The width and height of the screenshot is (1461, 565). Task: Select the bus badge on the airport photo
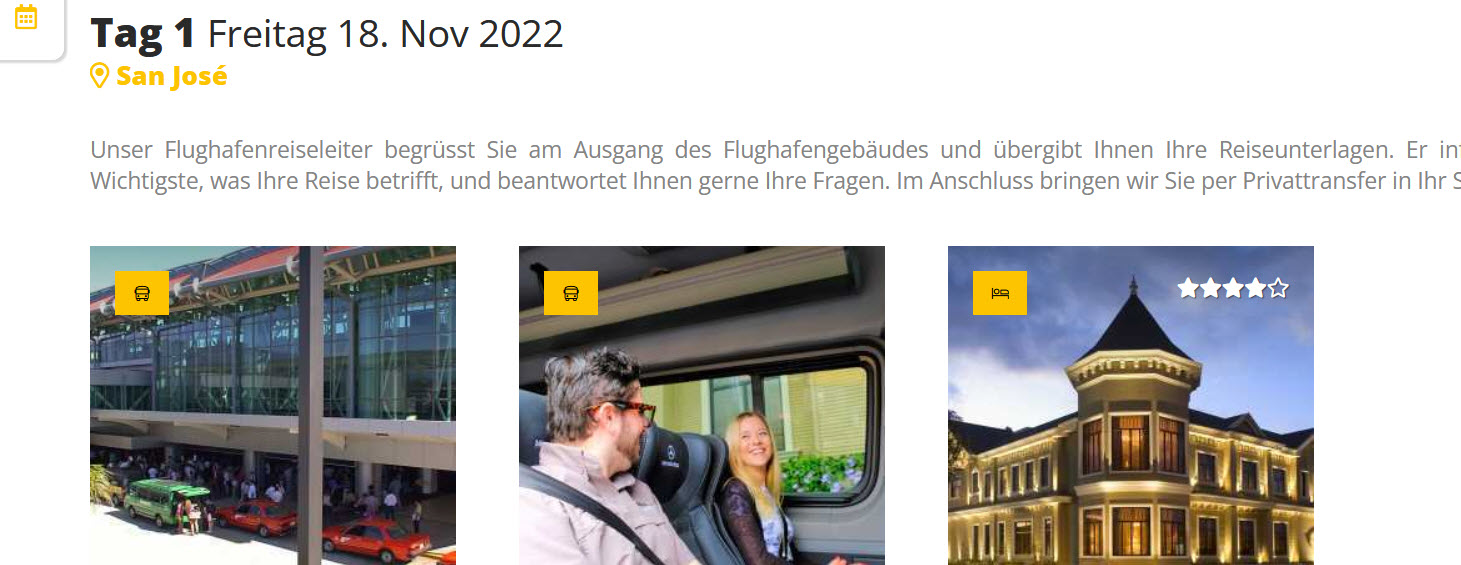142,293
